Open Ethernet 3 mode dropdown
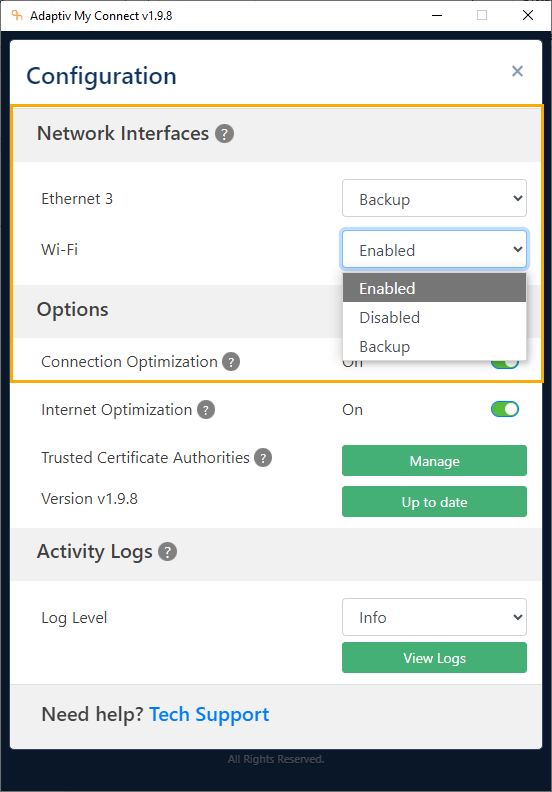Image resolution: width=552 pixels, height=792 pixels. [x=434, y=199]
